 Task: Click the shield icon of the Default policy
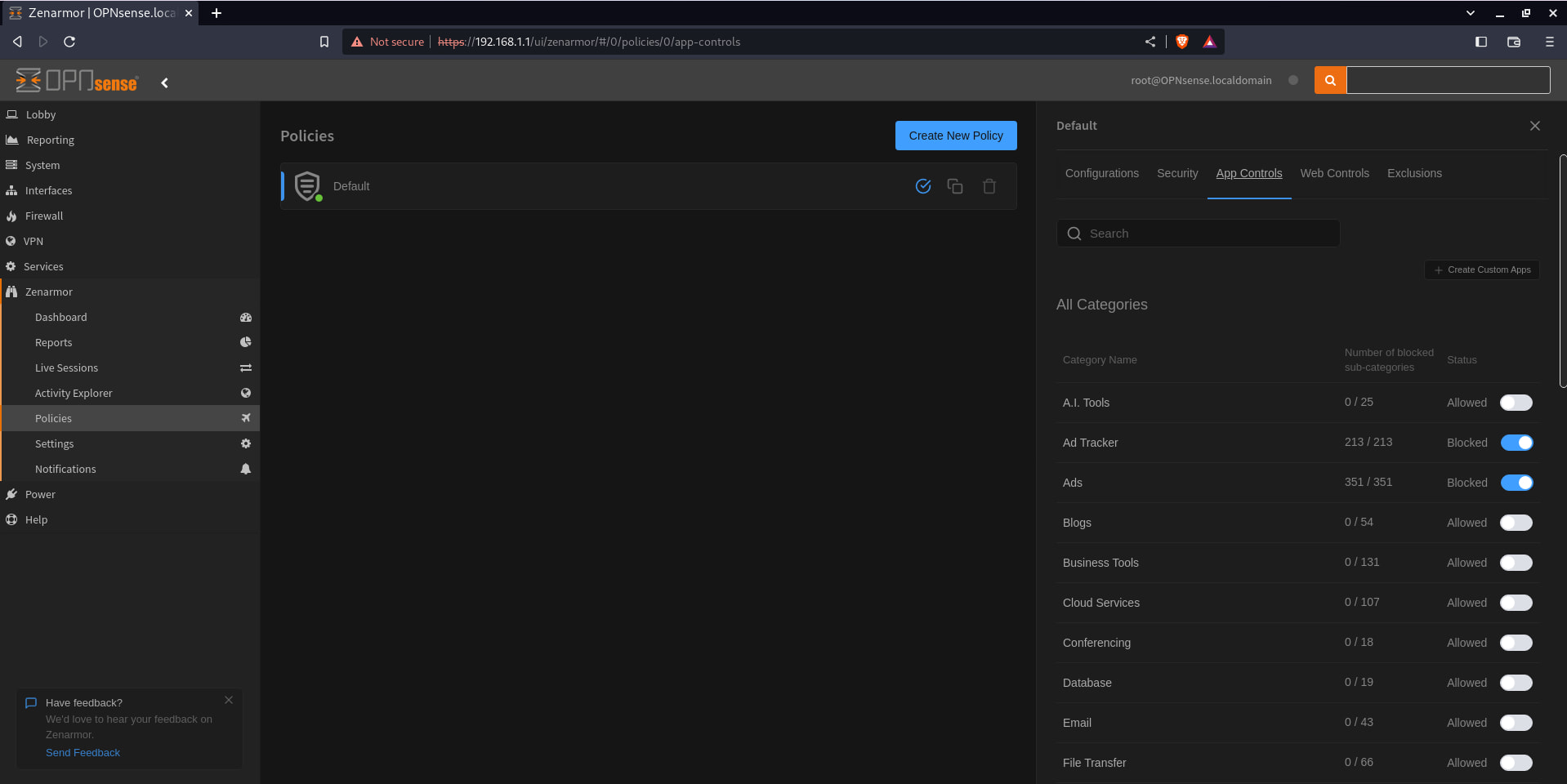pos(307,186)
